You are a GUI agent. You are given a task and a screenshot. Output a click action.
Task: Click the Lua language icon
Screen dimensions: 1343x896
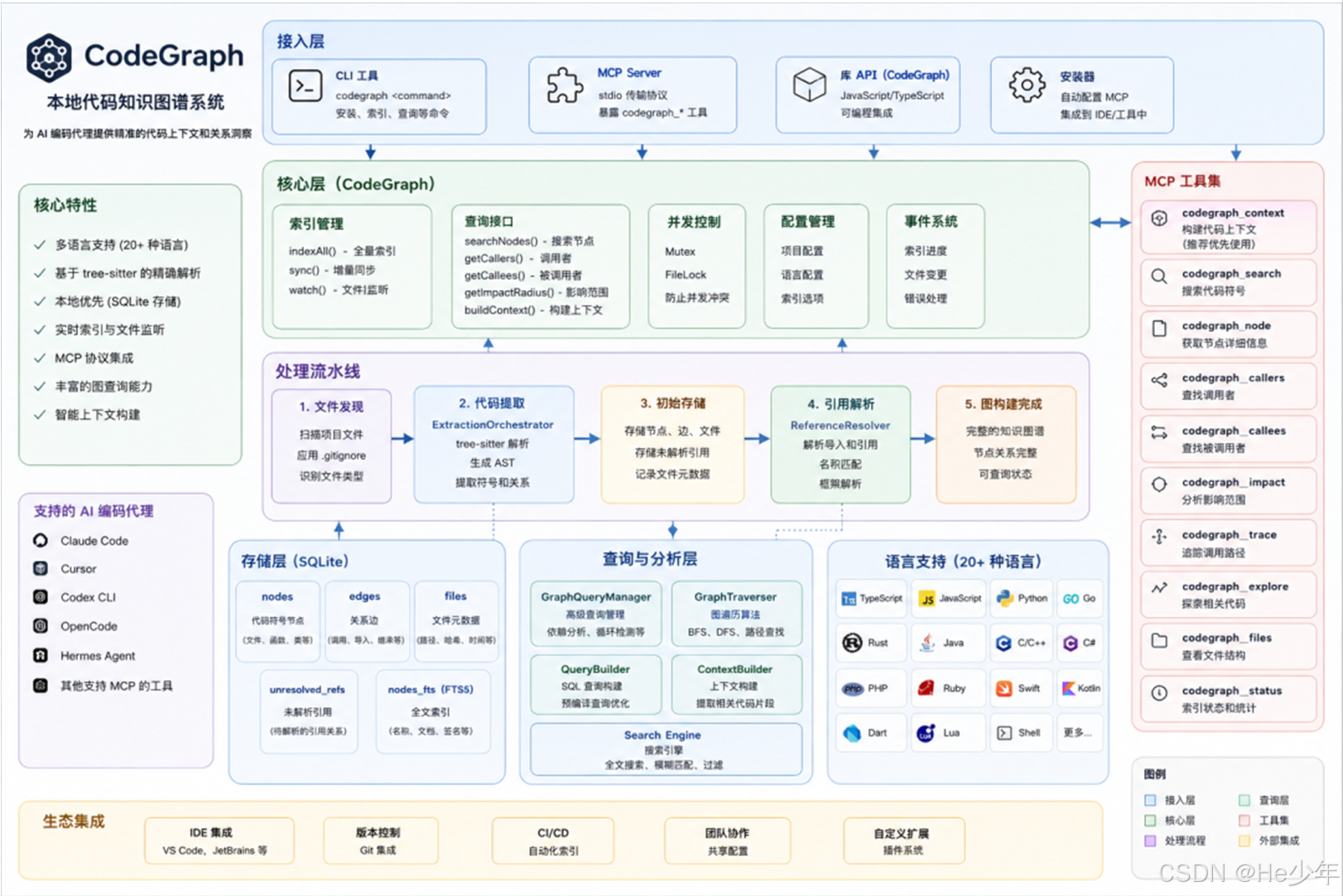click(926, 733)
